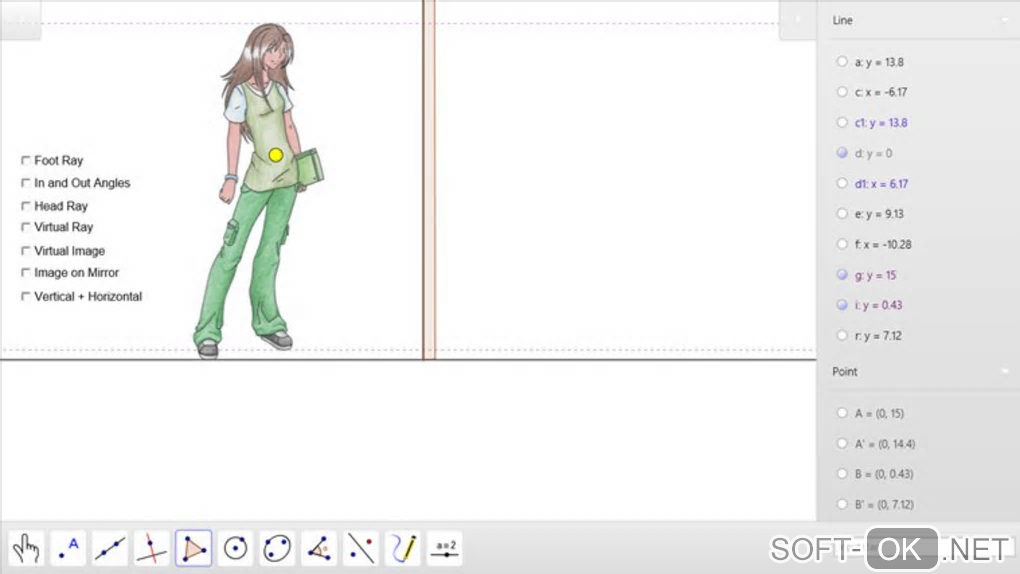The width and height of the screenshot is (1020, 574).
Task: Select the Pen/Freehand tool
Action: (x=403, y=548)
